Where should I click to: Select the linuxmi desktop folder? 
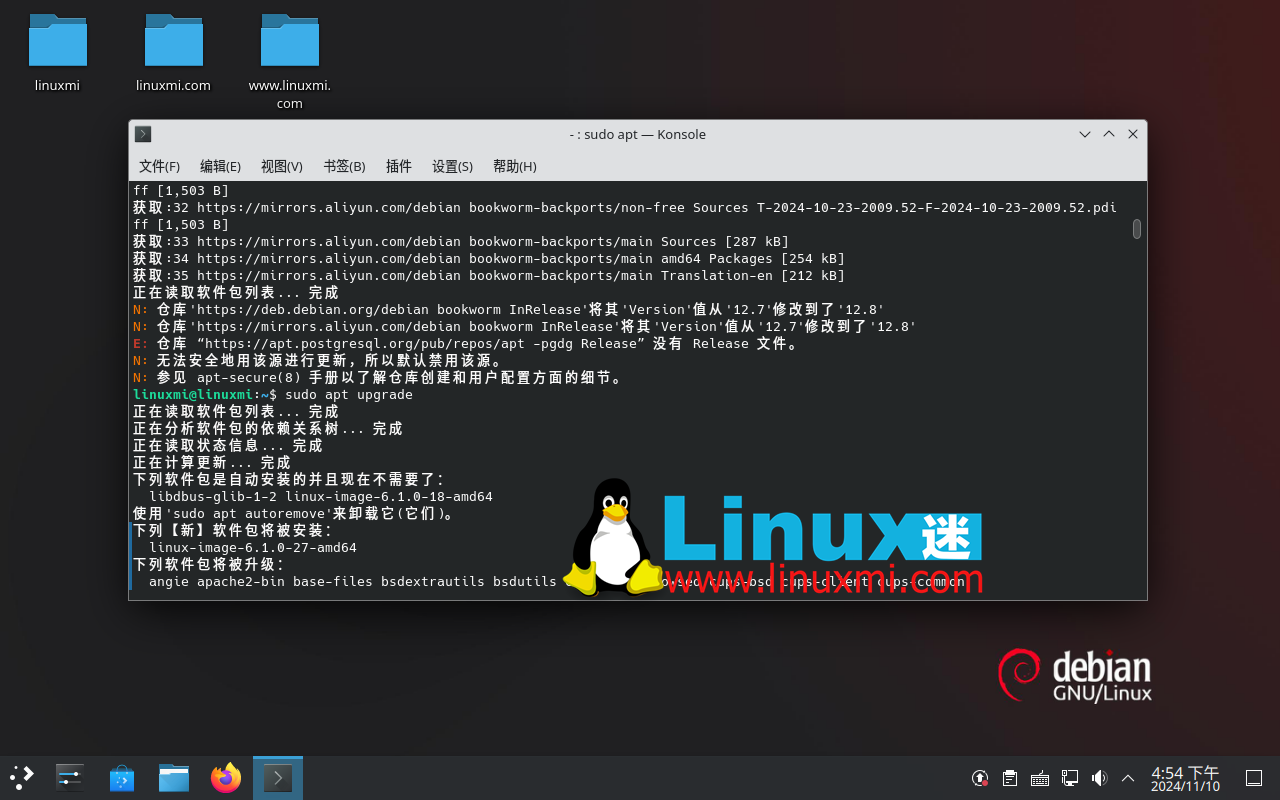pos(58,53)
